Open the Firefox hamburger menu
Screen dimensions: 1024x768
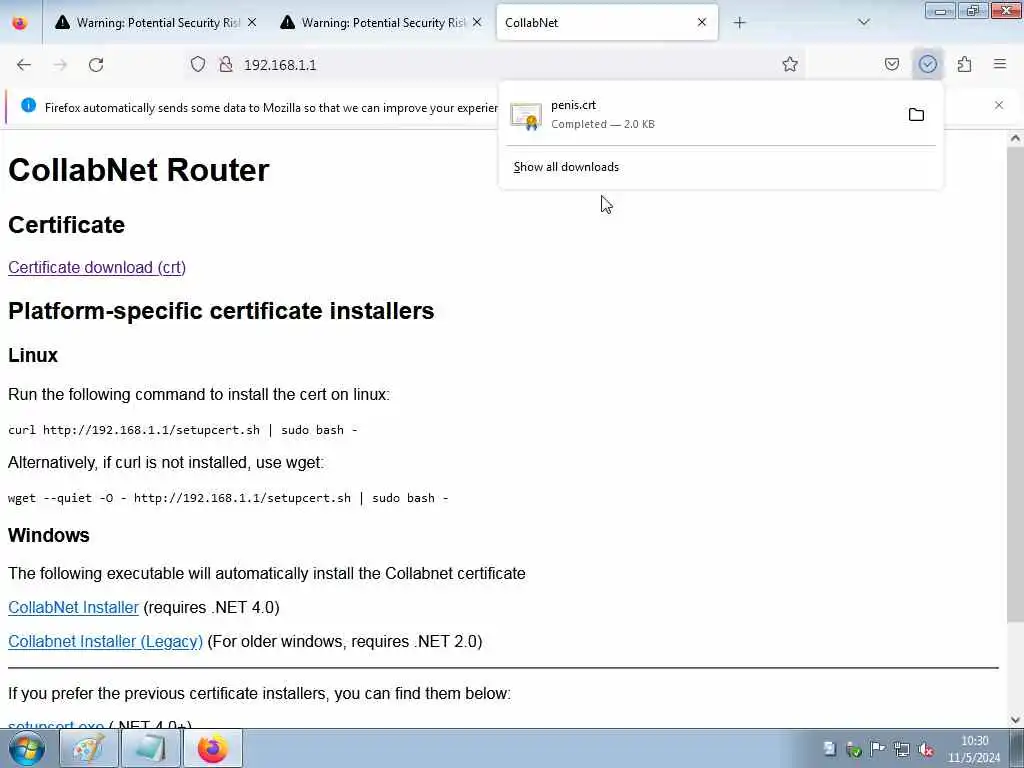pyautogui.click(x=1000, y=64)
